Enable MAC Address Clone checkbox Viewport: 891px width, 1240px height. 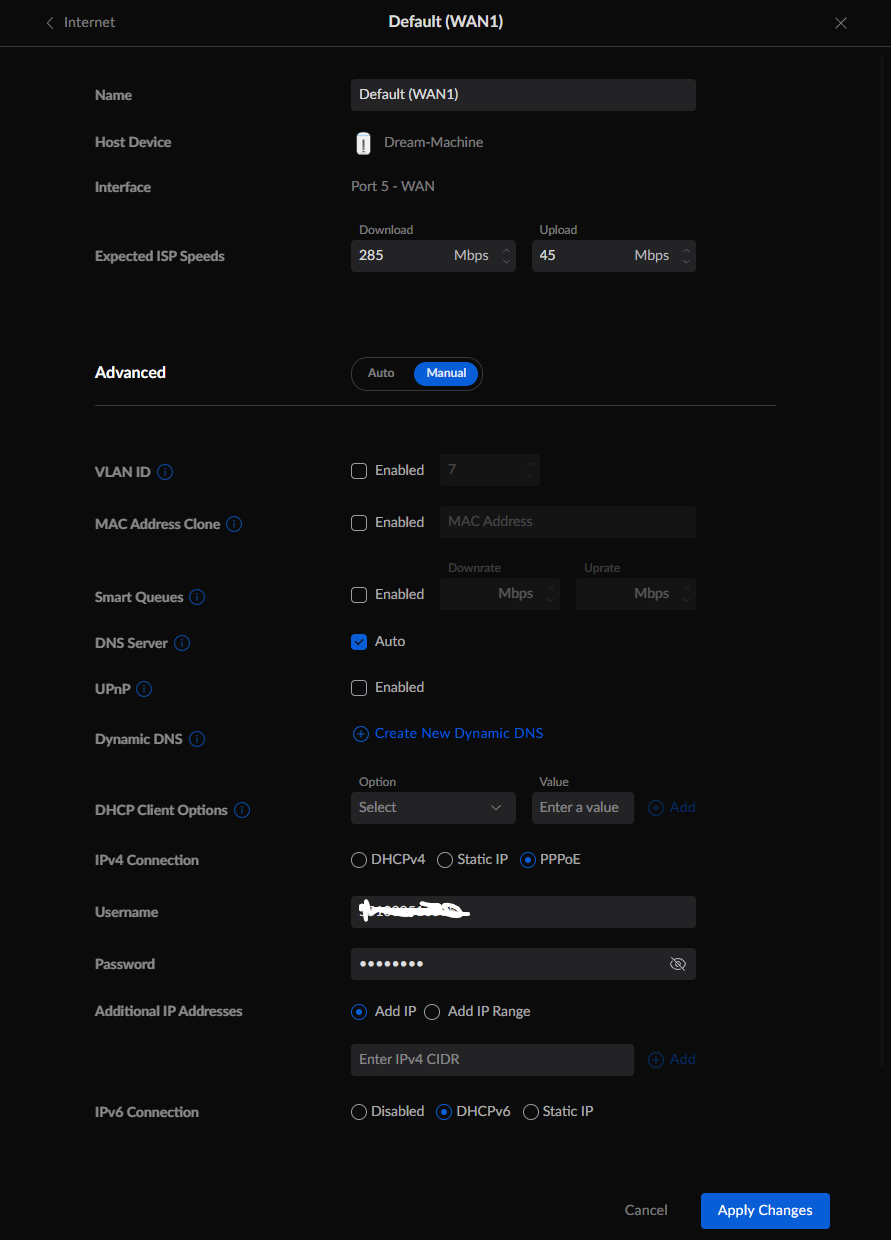coord(359,523)
